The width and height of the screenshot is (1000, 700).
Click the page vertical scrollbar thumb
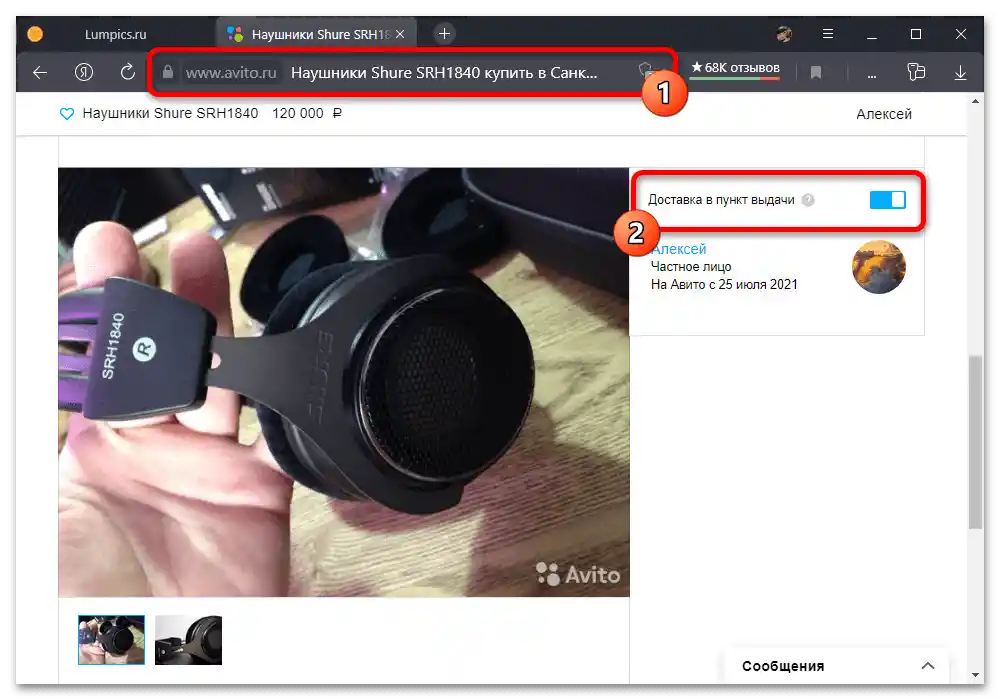pos(975,442)
